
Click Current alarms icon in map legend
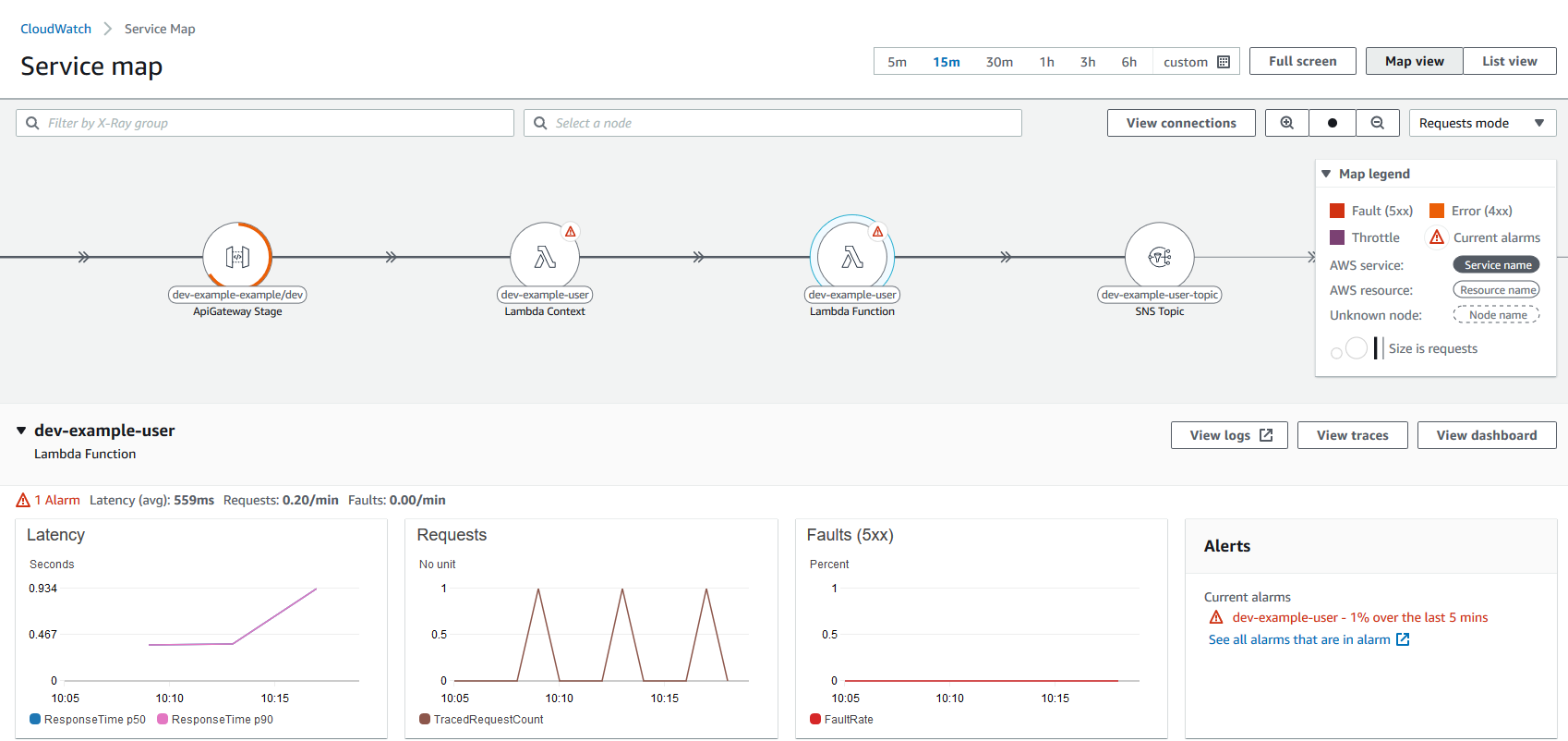tap(1437, 237)
